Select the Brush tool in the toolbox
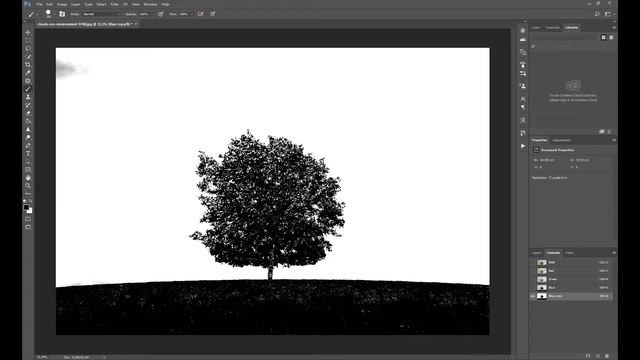 [x=28, y=89]
